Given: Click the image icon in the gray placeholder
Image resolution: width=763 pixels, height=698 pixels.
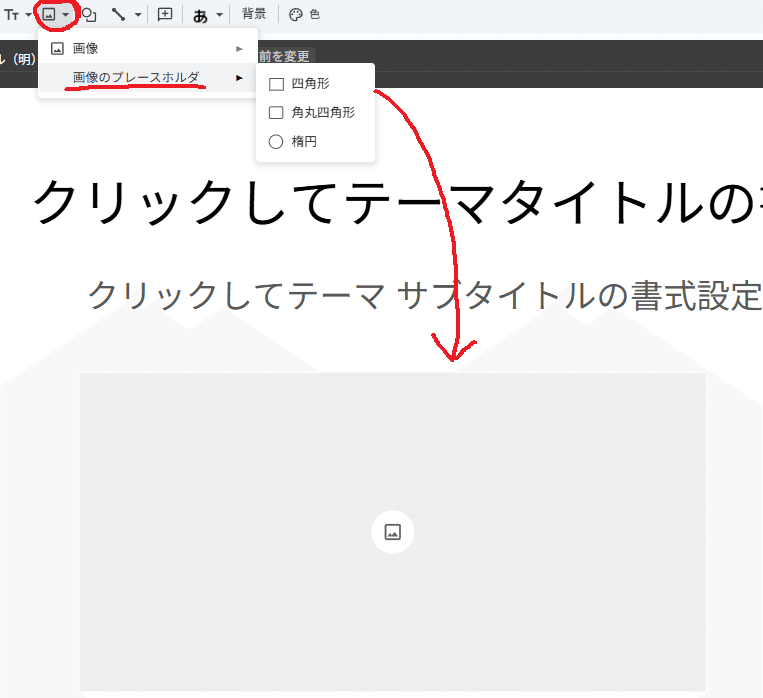Looking at the screenshot, I should (393, 532).
